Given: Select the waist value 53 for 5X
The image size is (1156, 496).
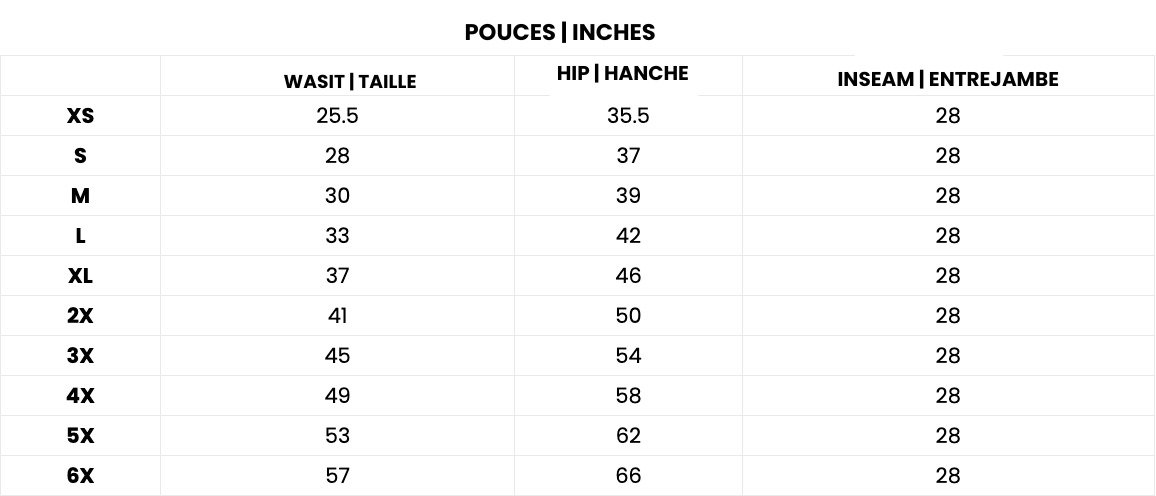Looking at the screenshot, I should 338,436.
